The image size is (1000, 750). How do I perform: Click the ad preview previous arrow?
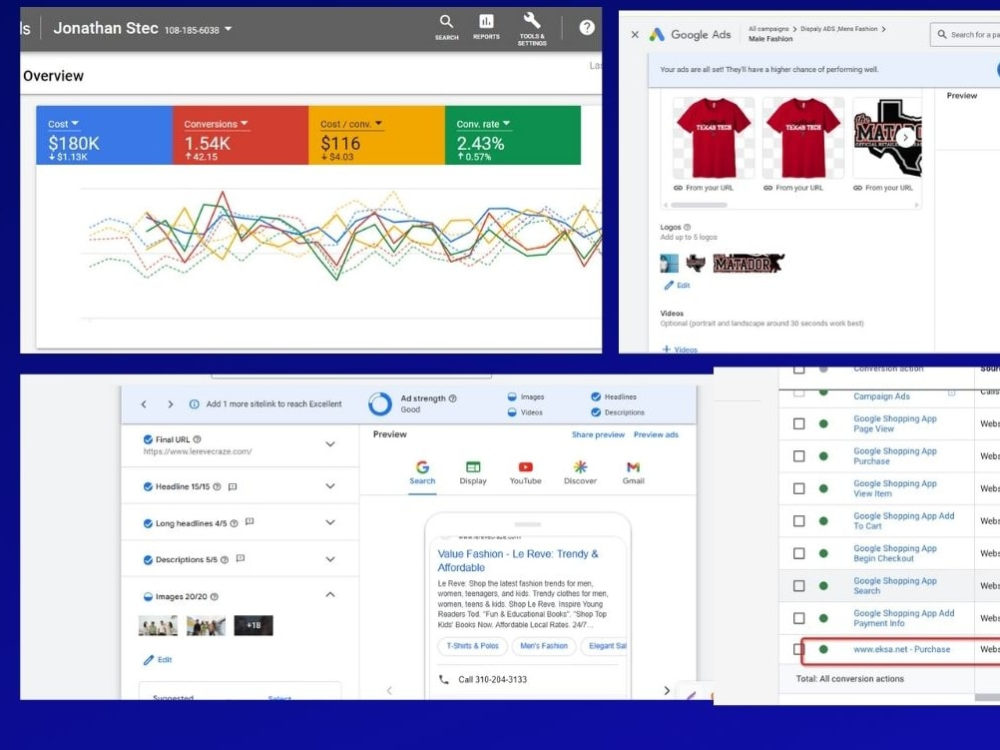389,691
